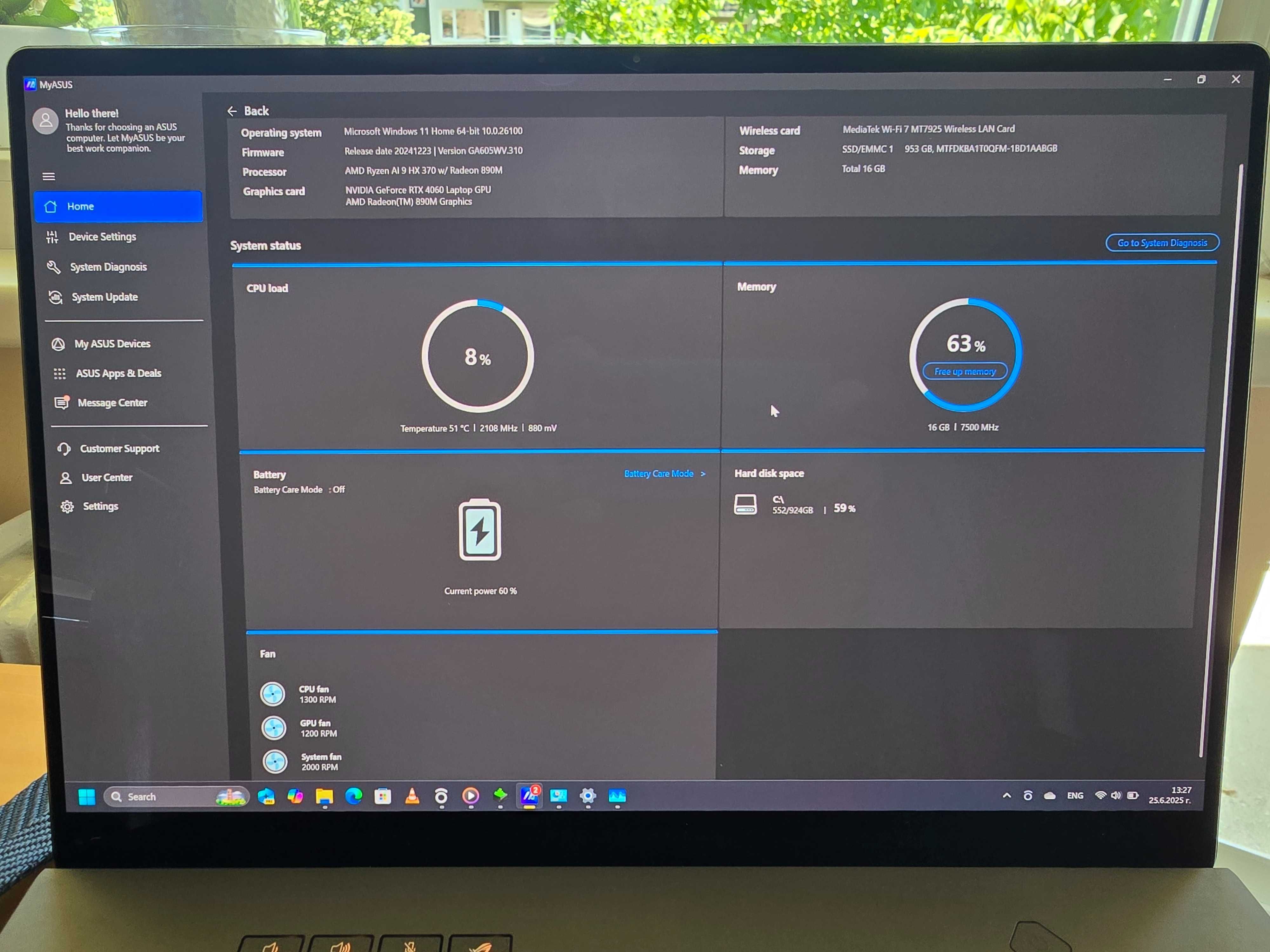Click MediaTek Wi-Fi 7 MT7925 wireless card text
This screenshot has height=952, width=1270.
click(x=928, y=129)
